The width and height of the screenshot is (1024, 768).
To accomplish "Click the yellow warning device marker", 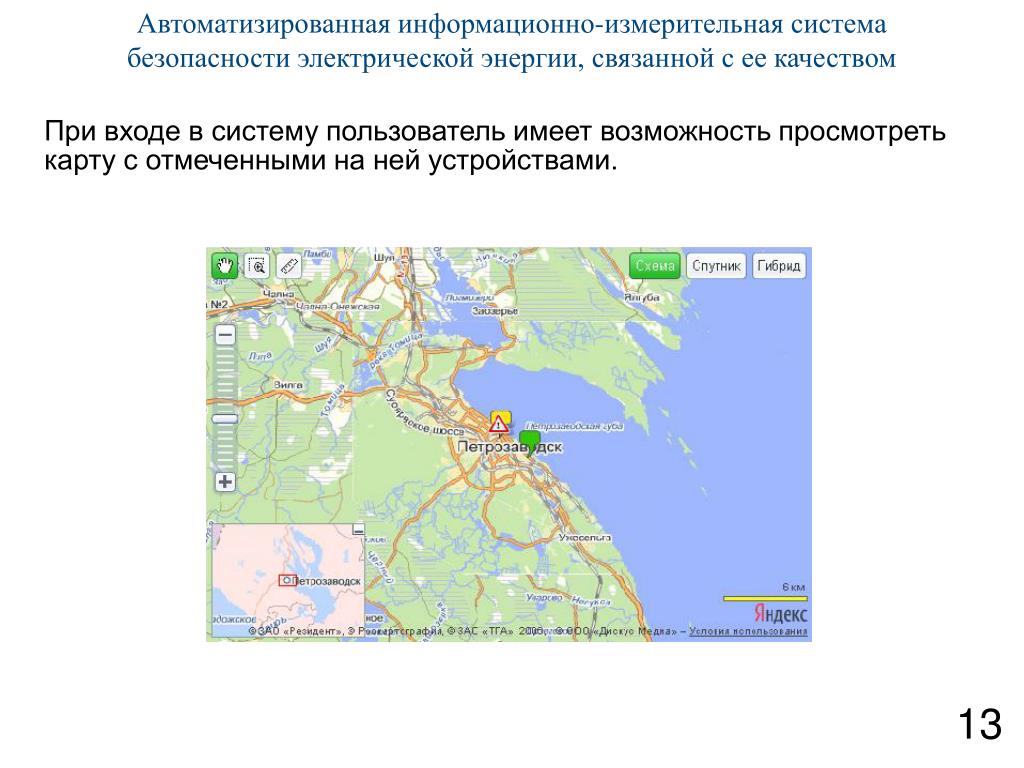I will point(500,423).
